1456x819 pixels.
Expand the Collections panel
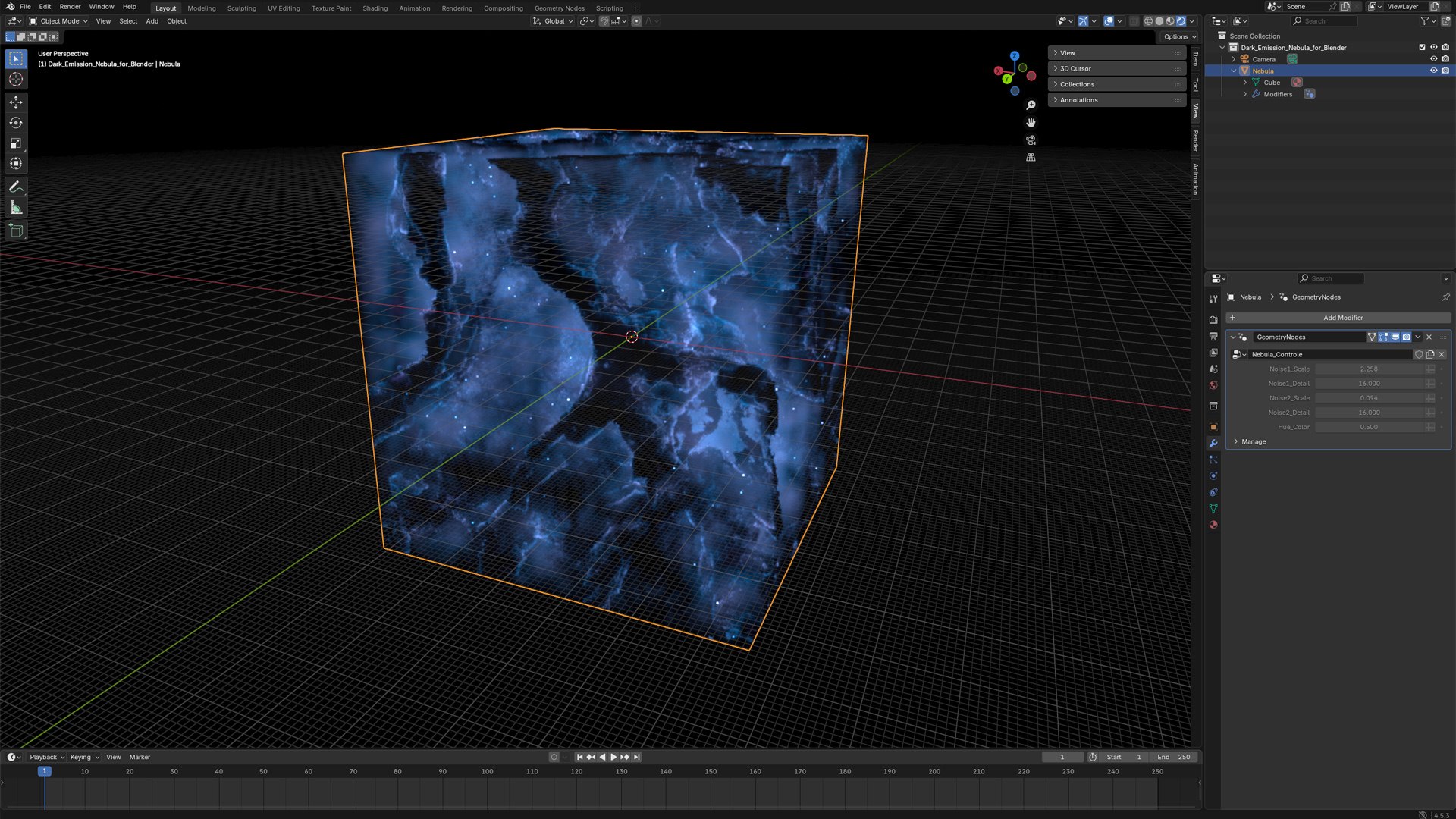click(1116, 84)
